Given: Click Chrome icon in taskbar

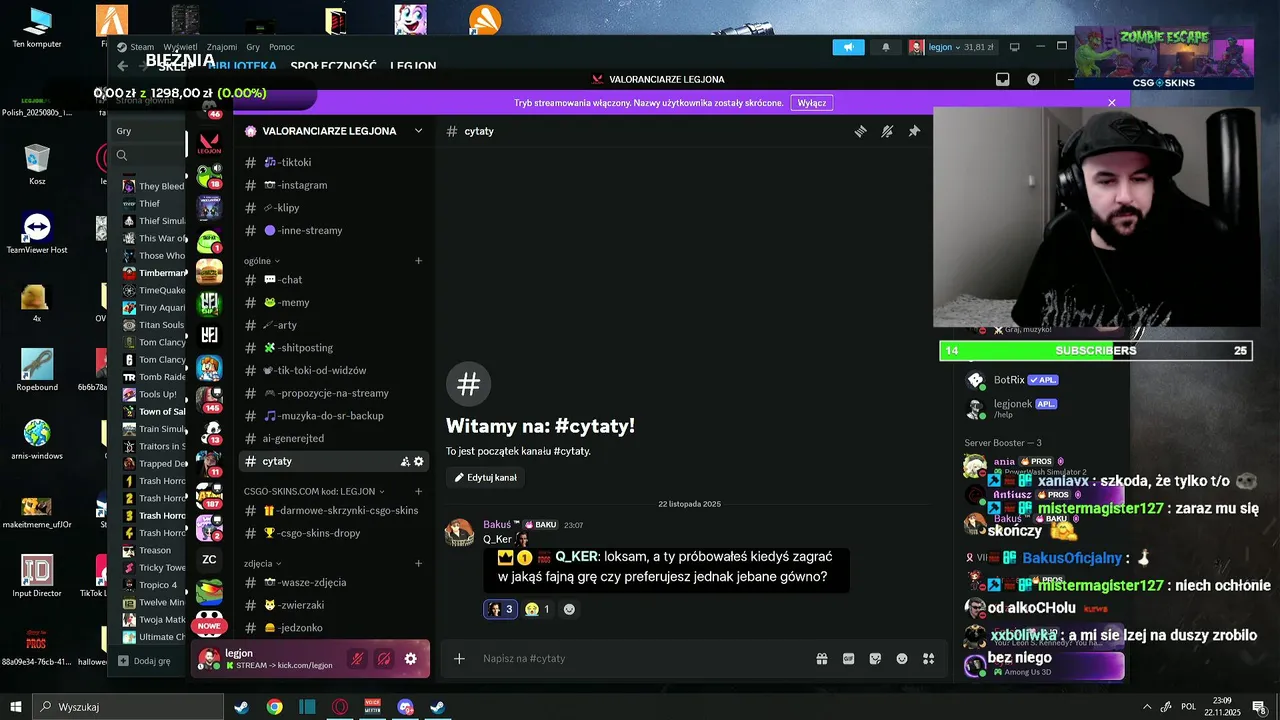Looking at the screenshot, I should tap(274, 707).
